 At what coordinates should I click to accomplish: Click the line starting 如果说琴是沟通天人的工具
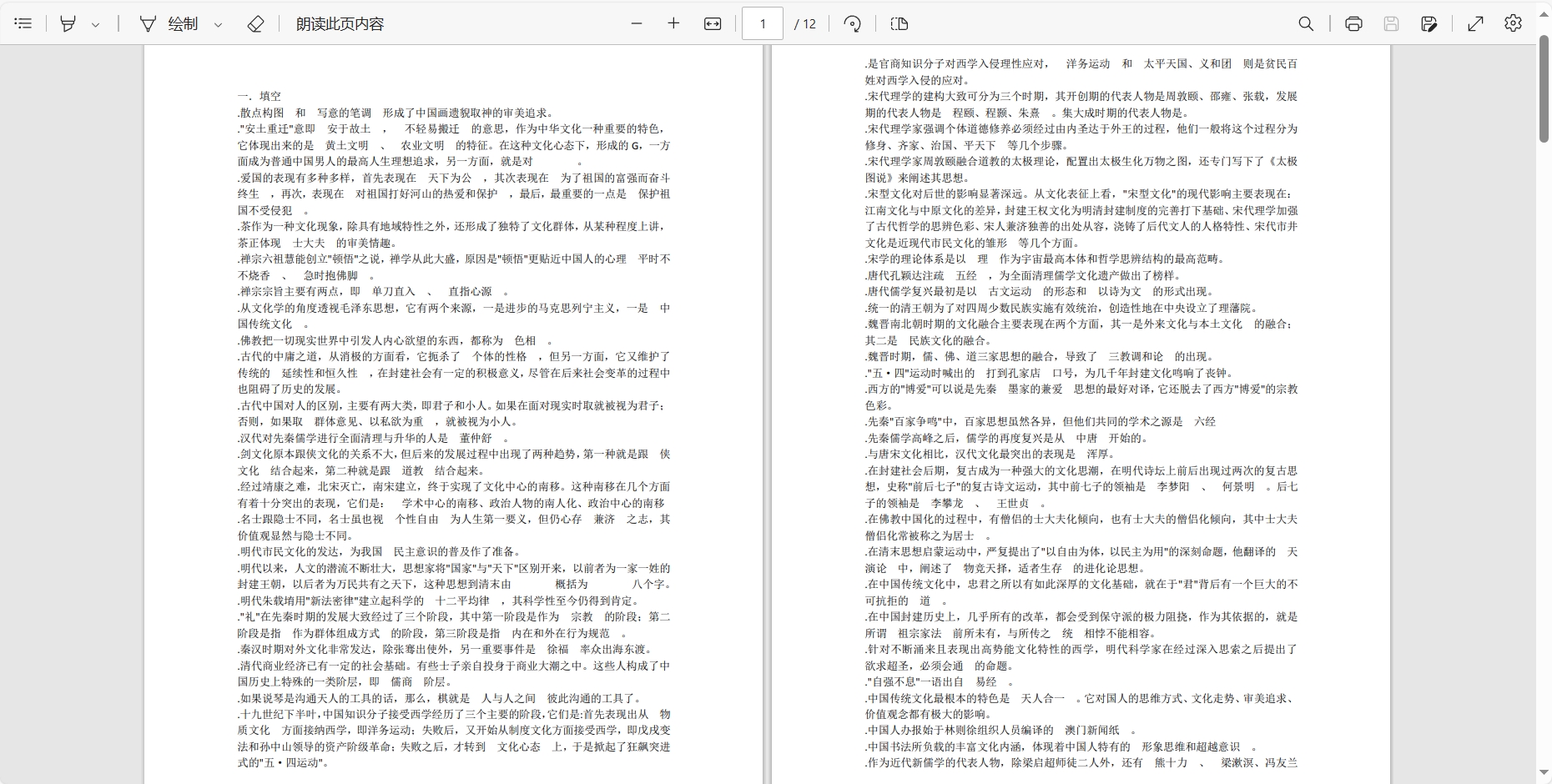(440, 698)
